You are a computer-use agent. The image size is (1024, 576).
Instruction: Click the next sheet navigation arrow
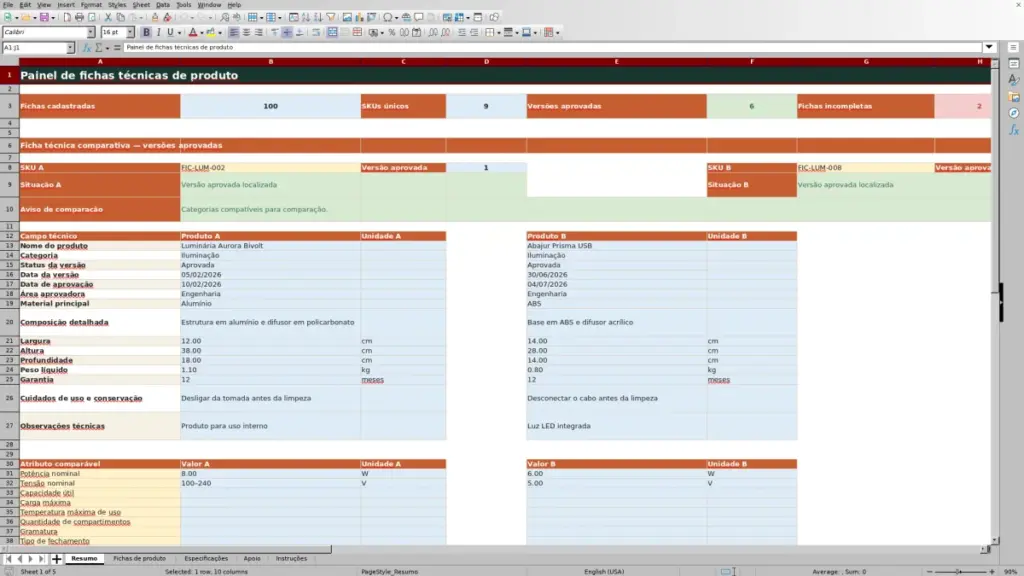[31, 559]
